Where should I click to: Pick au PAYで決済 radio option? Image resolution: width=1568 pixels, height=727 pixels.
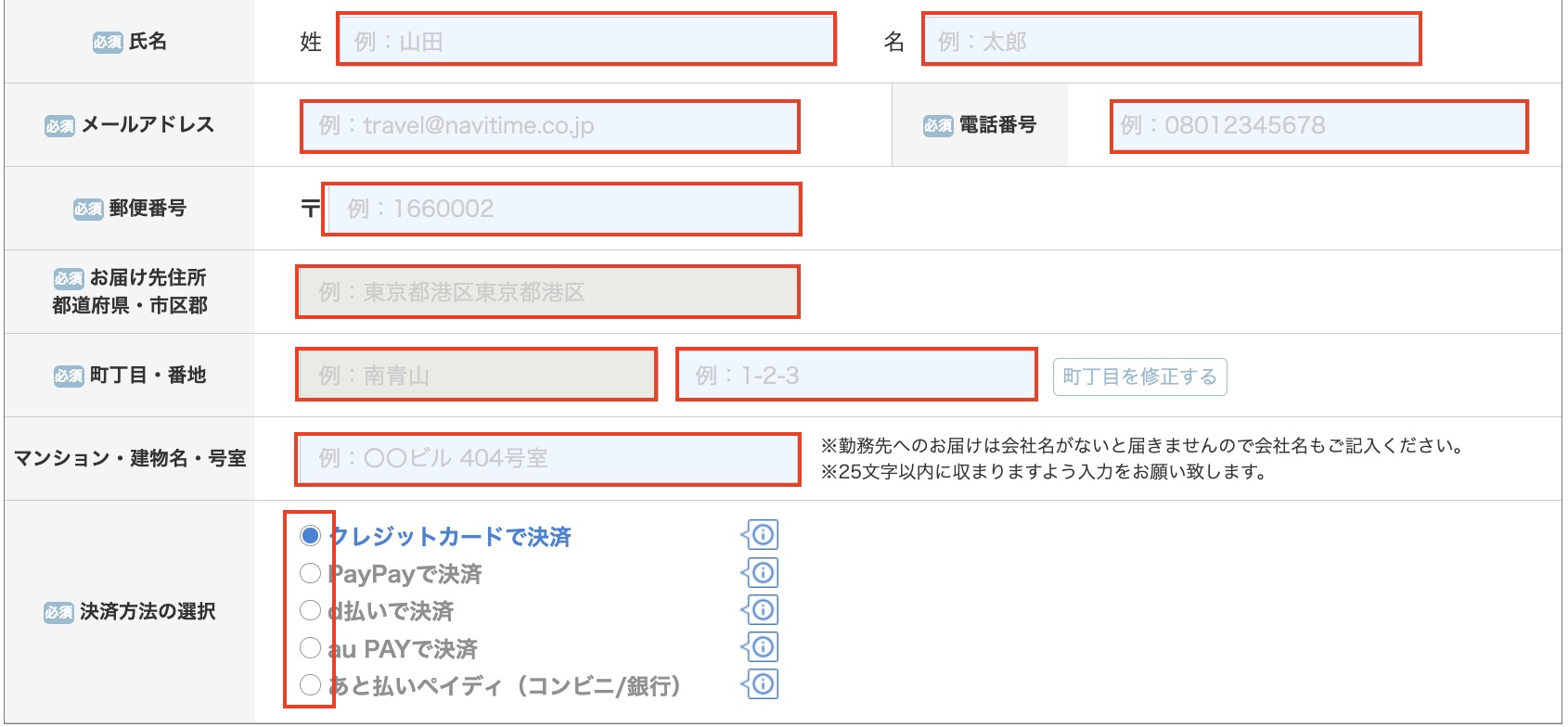tap(310, 647)
